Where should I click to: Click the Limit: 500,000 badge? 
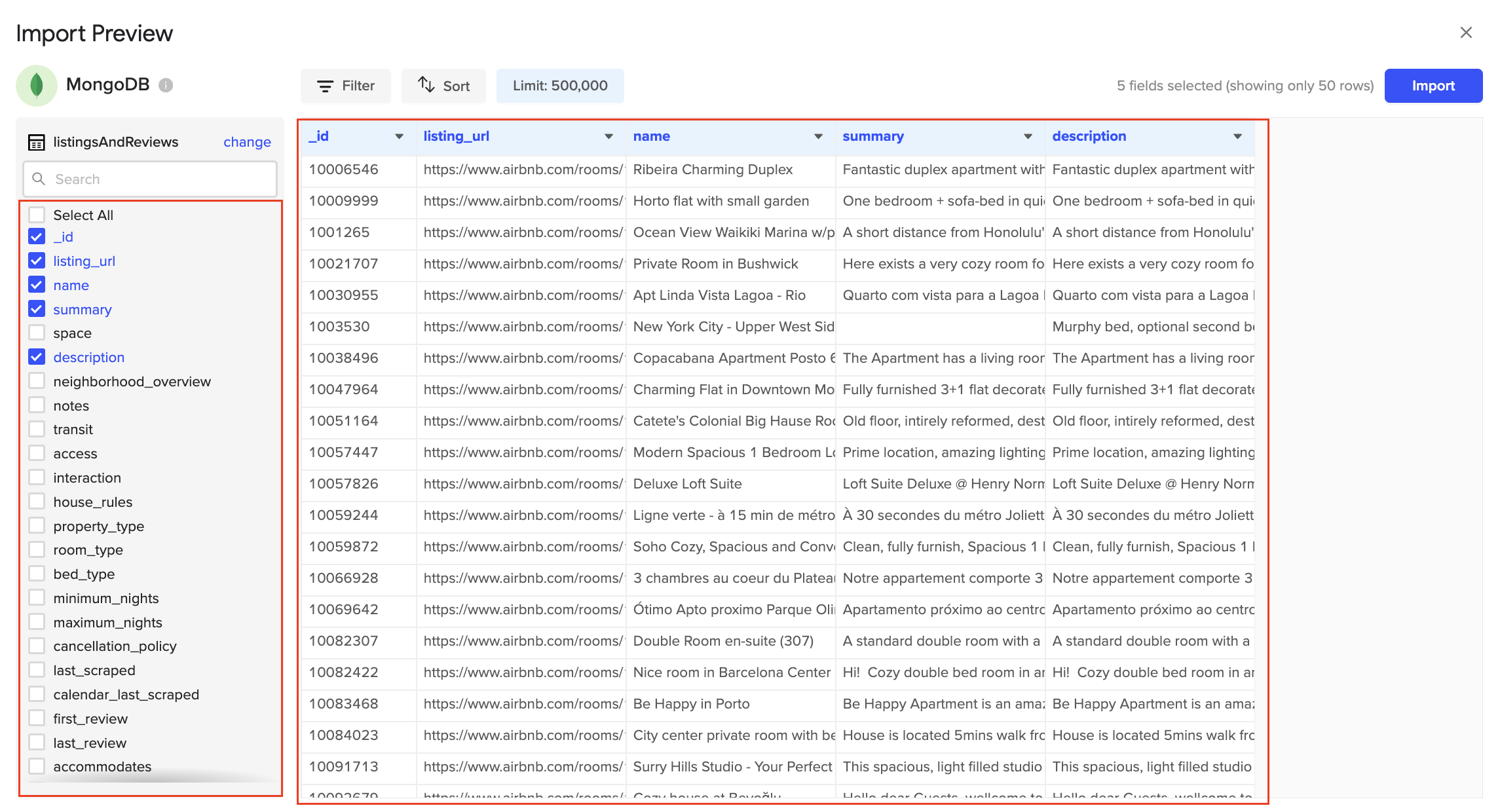pyautogui.click(x=560, y=85)
